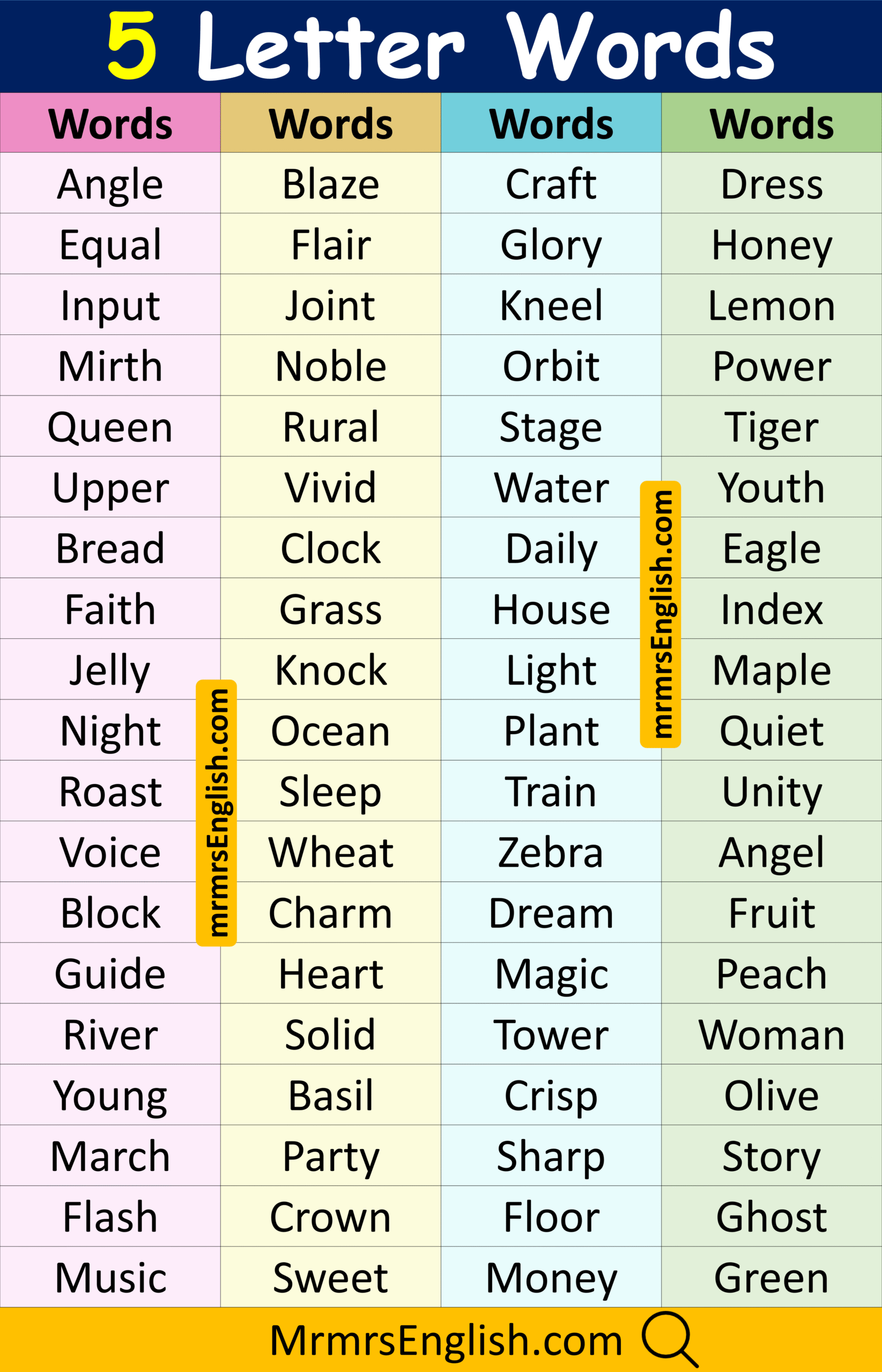
Task: Select the pink Words column header
Action: pos(110,123)
